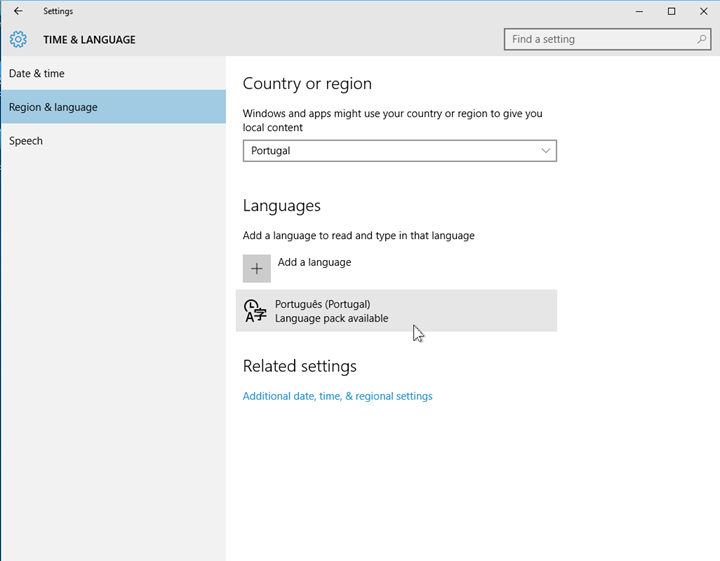
Task: Switch to Speech settings
Action: (113, 141)
